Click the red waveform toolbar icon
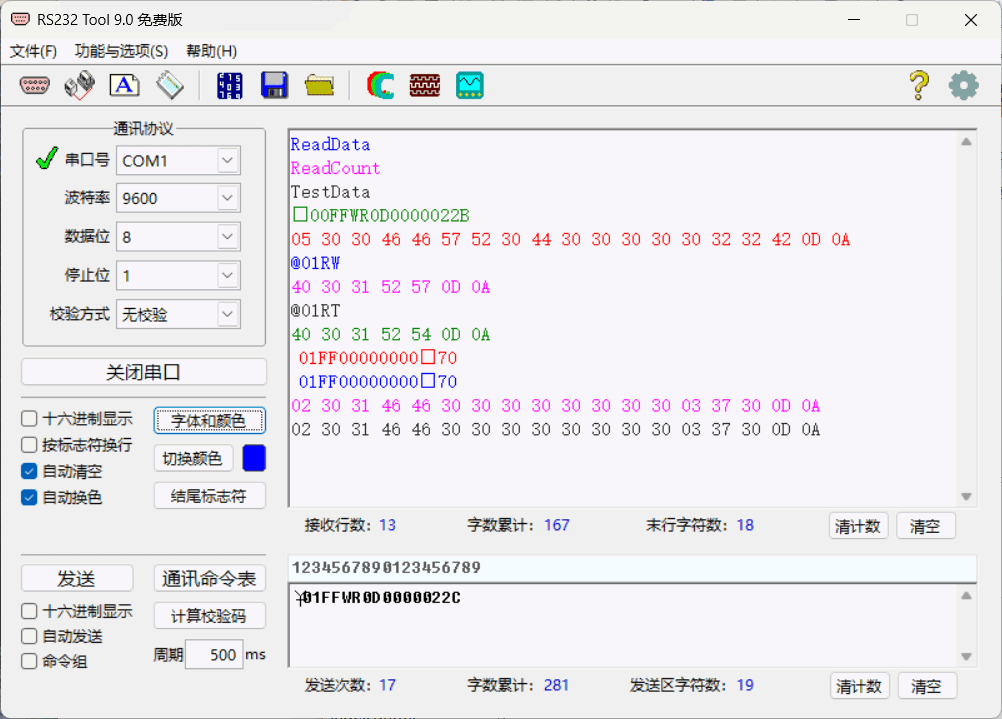Viewport: 1002px width, 719px height. click(x=425, y=85)
